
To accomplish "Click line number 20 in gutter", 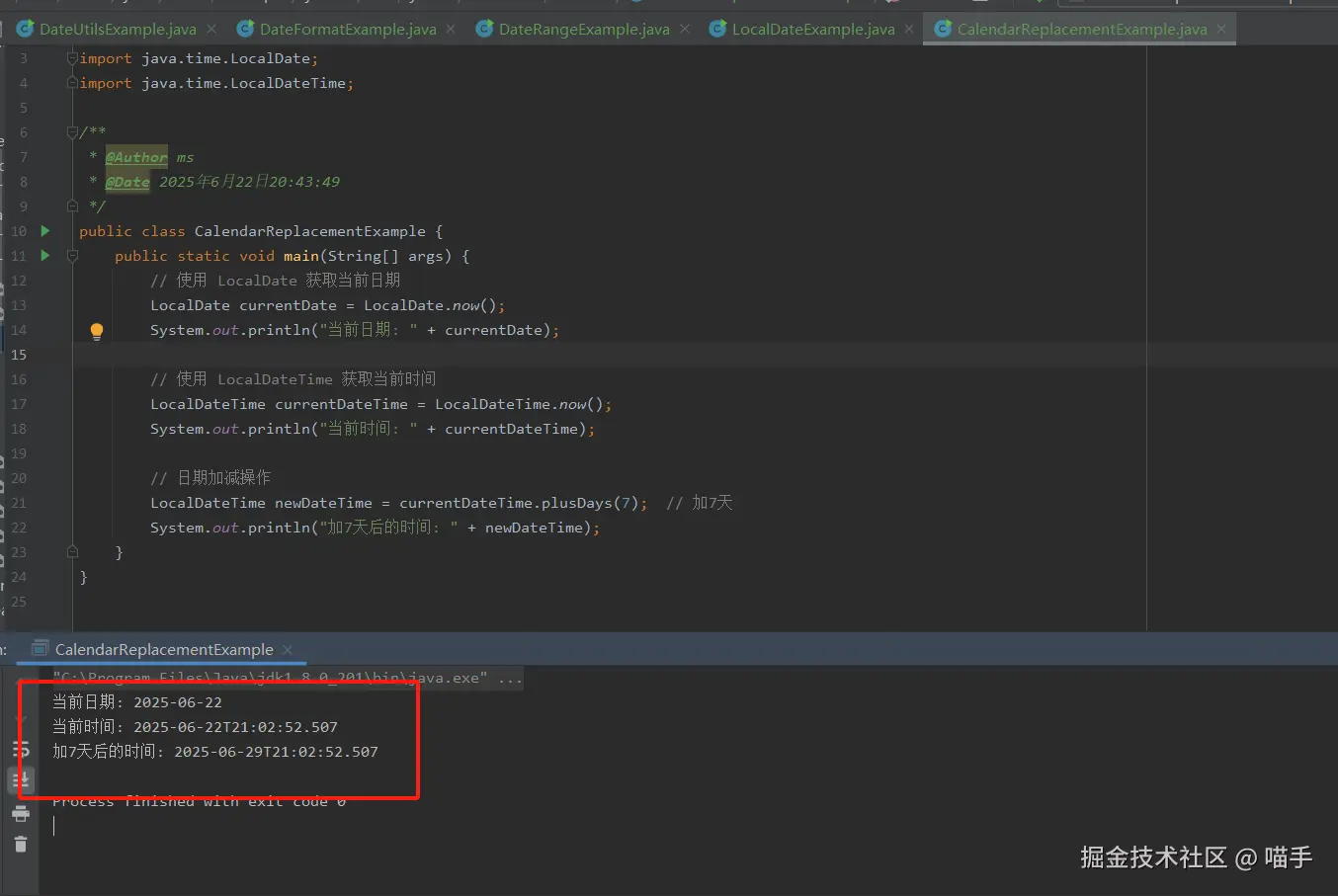I will coord(19,478).
